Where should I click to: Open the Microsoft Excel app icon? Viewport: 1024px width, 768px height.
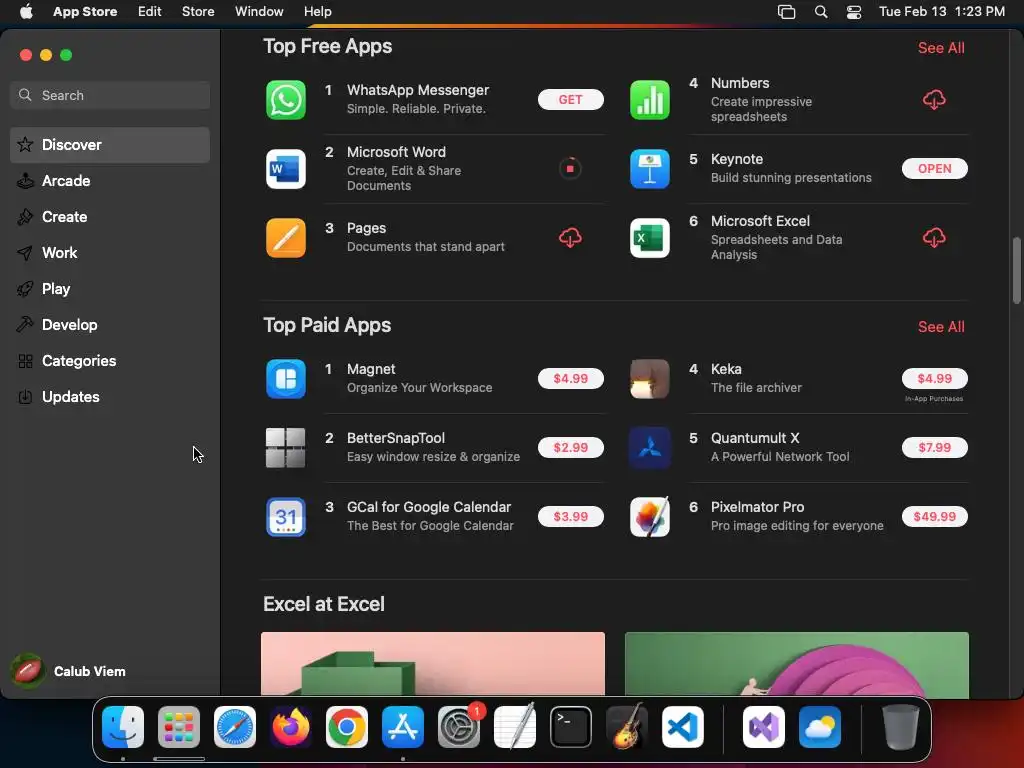tap(649, 238)
